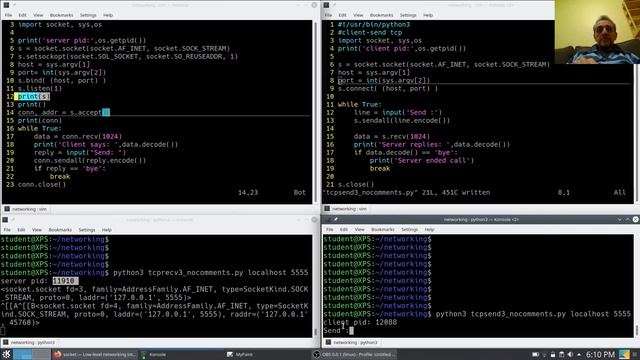The image size is (640, 360).
Task: Select the first virtual desktop in pager
Action: click(23, 354)
